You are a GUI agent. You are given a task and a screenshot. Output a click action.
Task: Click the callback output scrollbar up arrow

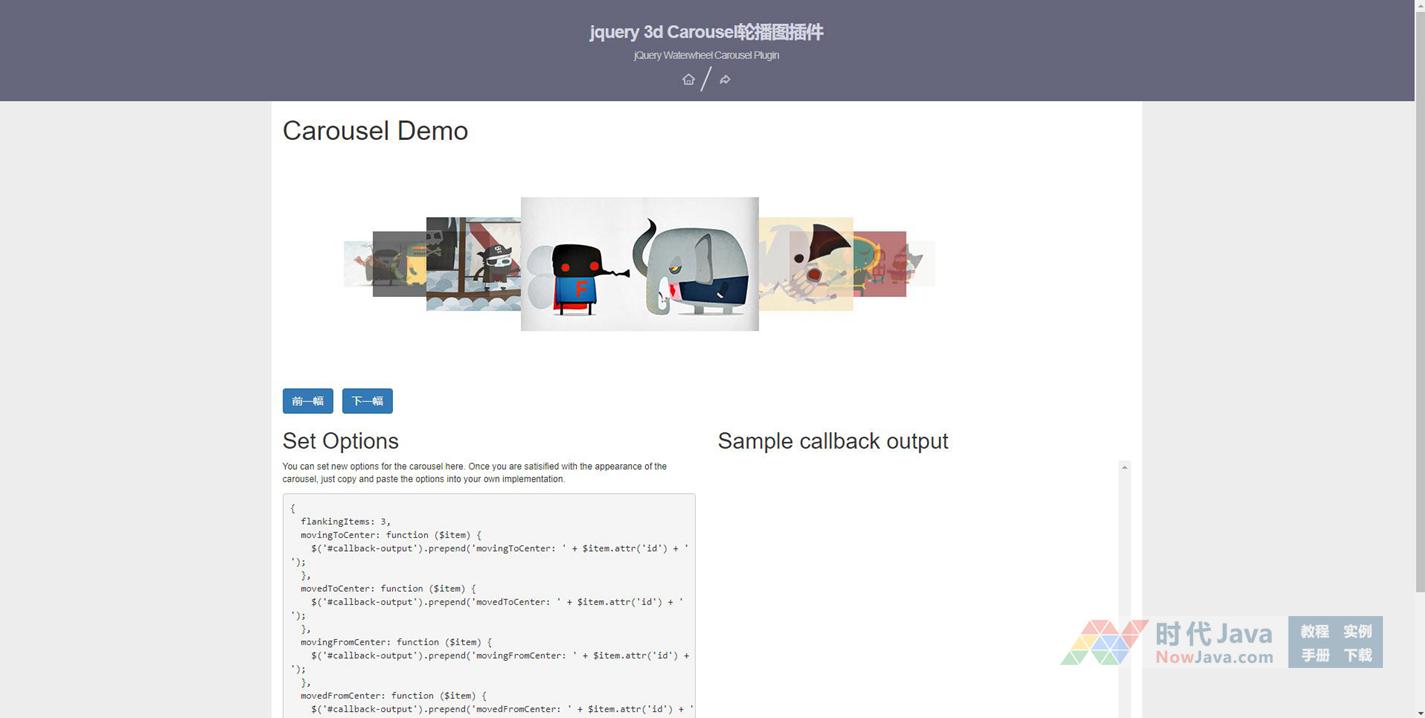point(1124,468)
